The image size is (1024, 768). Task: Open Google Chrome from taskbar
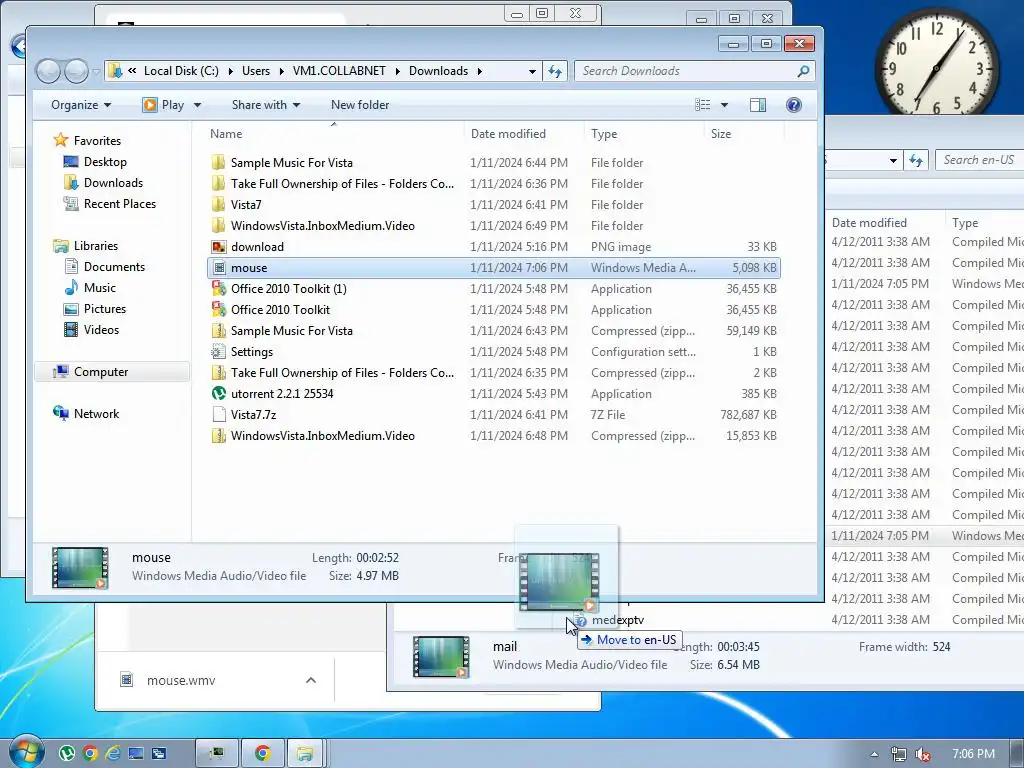pyautogui.click(x=263, y=754)
